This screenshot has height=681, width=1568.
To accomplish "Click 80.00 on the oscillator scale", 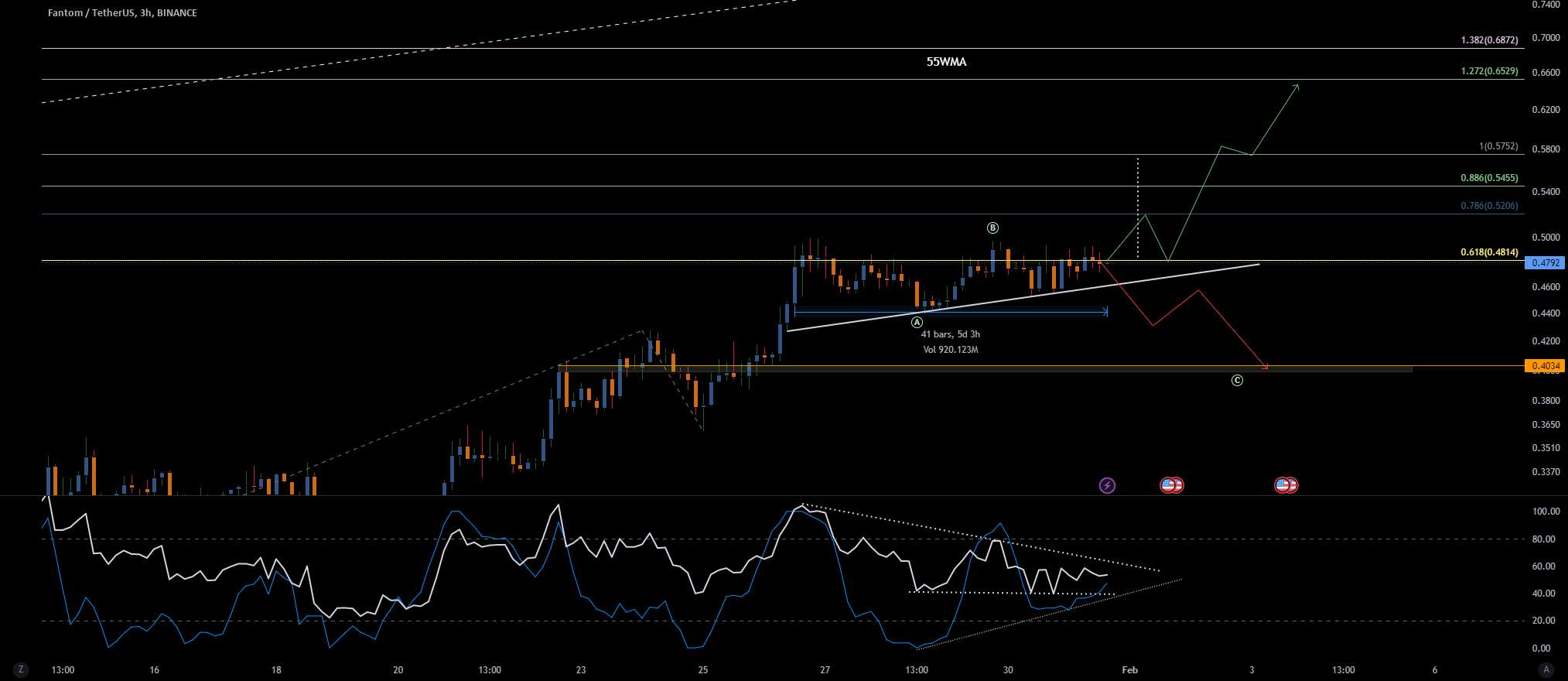I will click(1546, 539).
